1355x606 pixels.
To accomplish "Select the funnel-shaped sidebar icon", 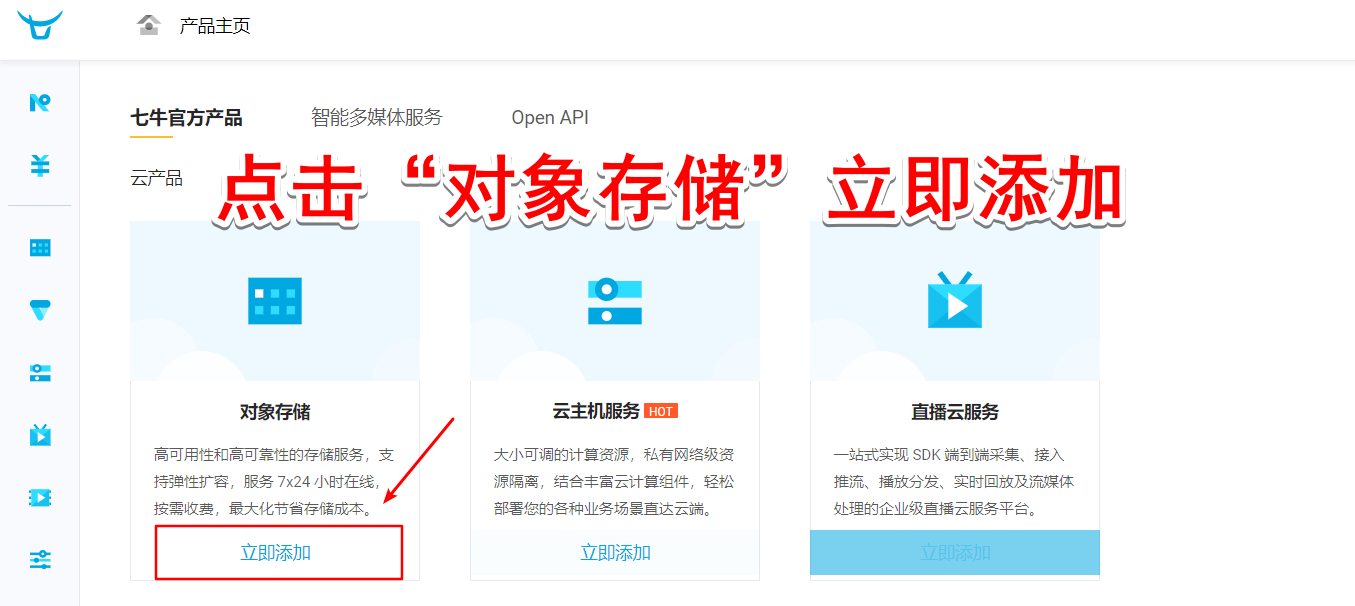I will click(x=40, y=310).
